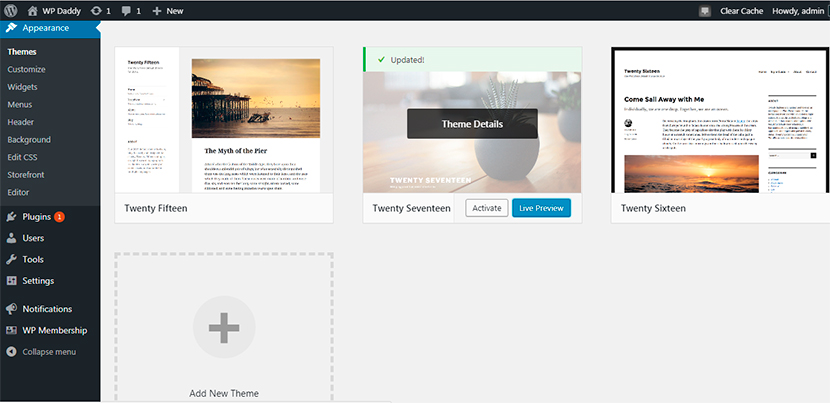830x403 pixels.
Task: Click New in the admin bar
Action: coord(175,11)
